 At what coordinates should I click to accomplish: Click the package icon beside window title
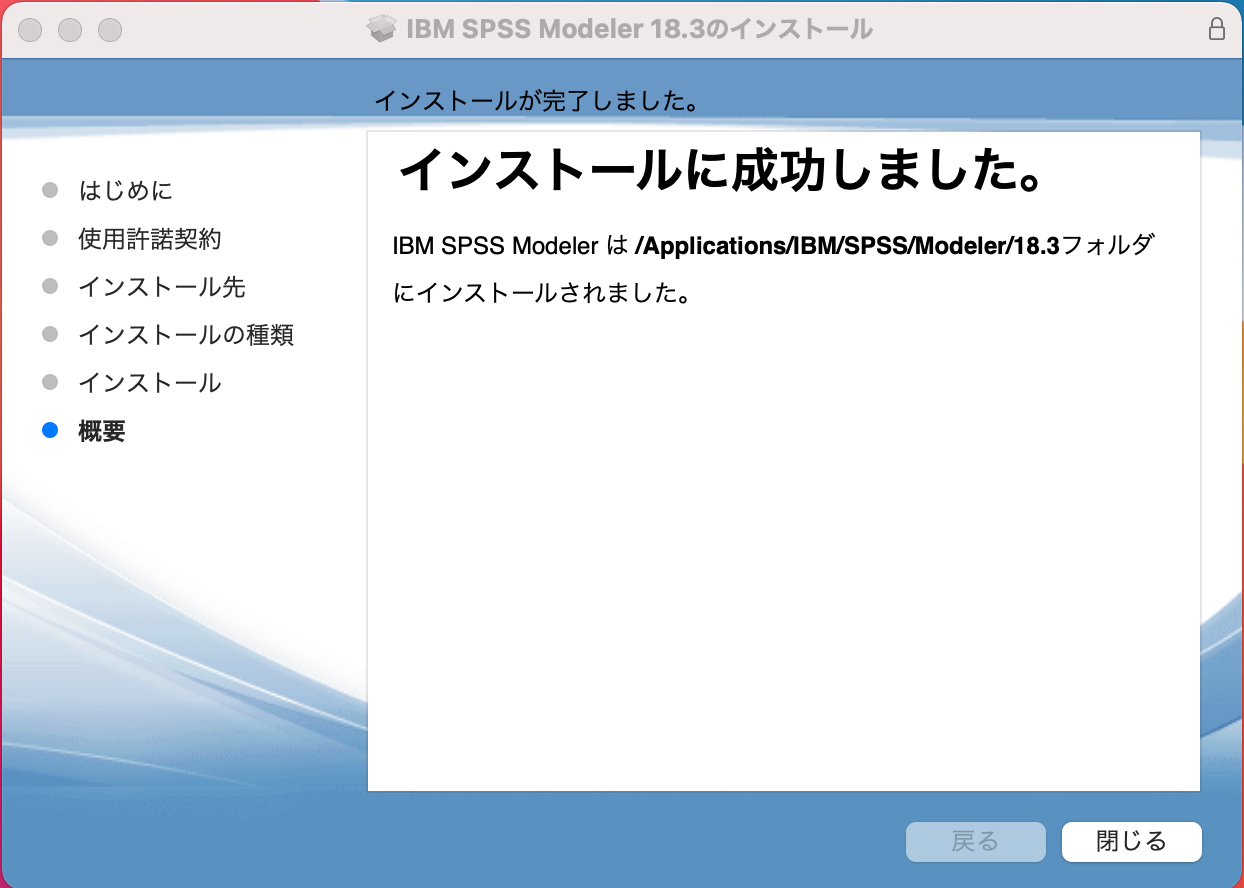(383, 29)
